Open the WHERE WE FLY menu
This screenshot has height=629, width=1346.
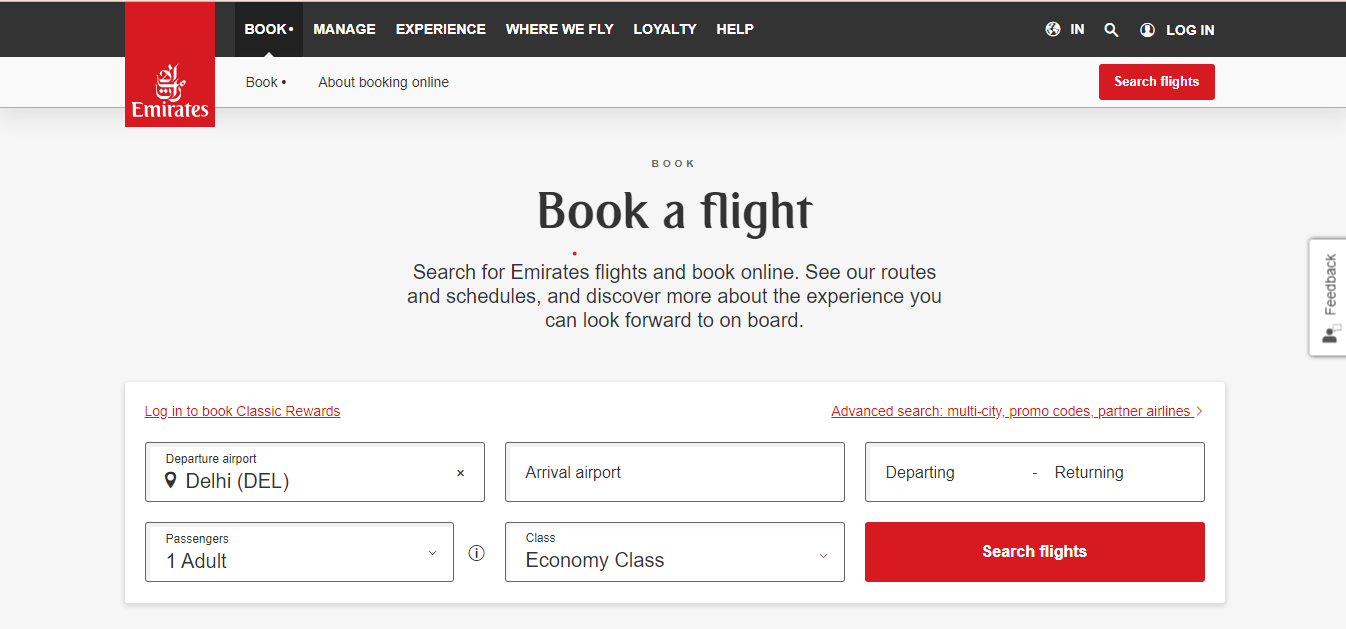(559, 29)
